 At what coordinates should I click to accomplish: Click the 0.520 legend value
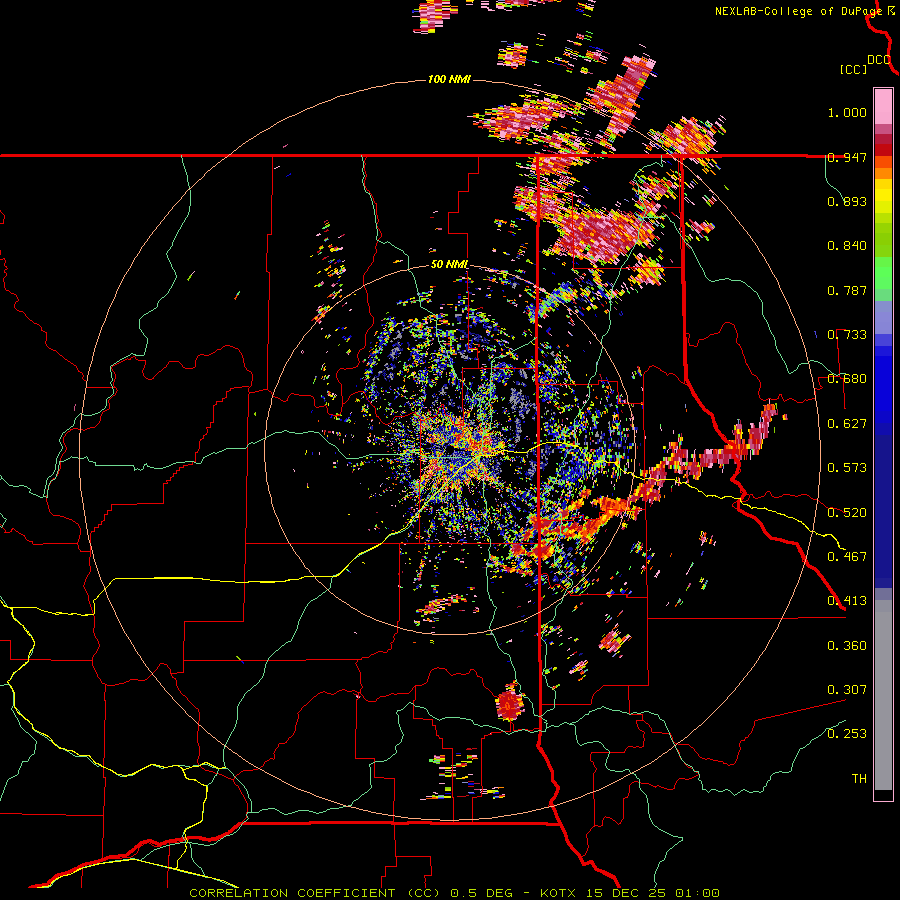(847, 512)
